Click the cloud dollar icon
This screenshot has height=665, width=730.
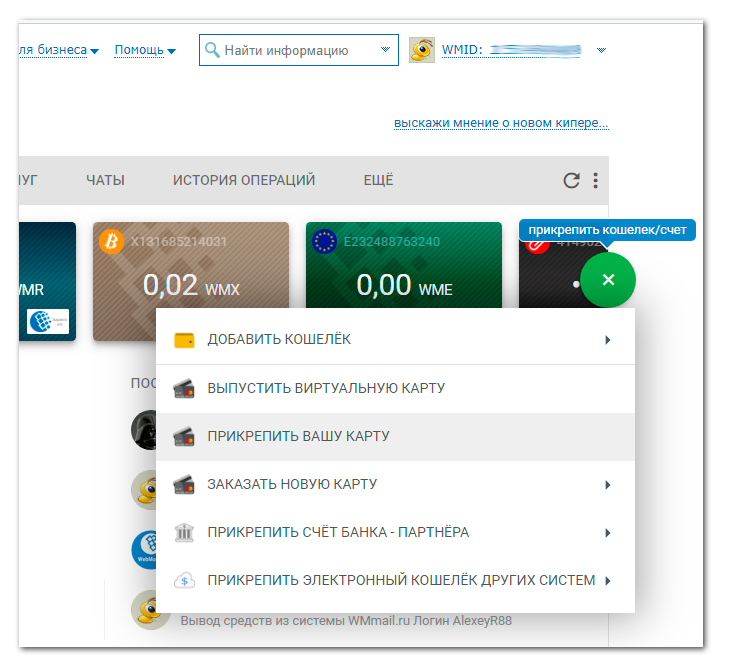[x=184, y=580]
